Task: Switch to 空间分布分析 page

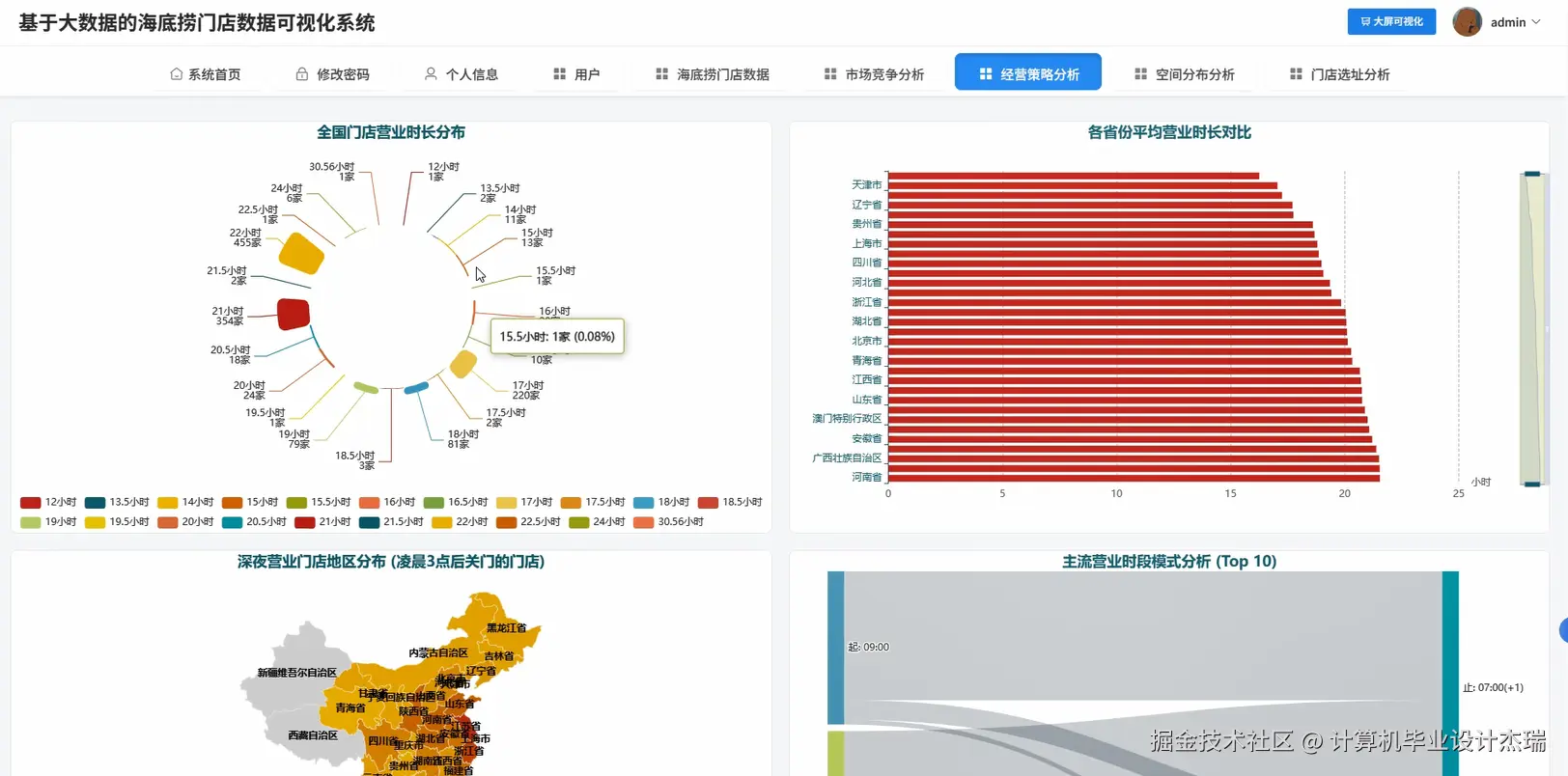Action: pyautogui.click(x=1185, y=74)
